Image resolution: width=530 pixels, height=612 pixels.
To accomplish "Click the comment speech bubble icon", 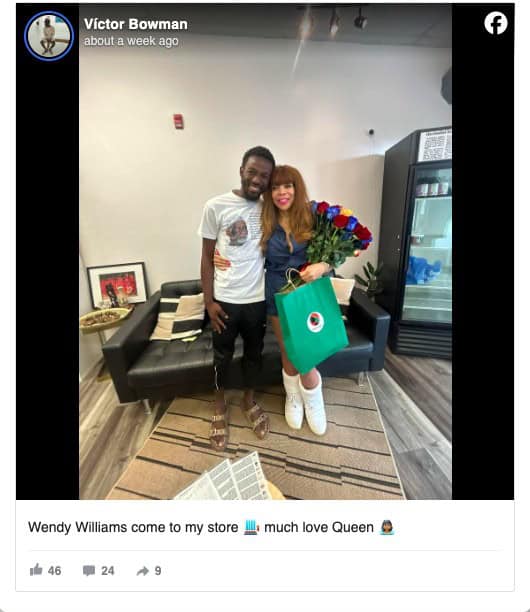I will 89,571.
